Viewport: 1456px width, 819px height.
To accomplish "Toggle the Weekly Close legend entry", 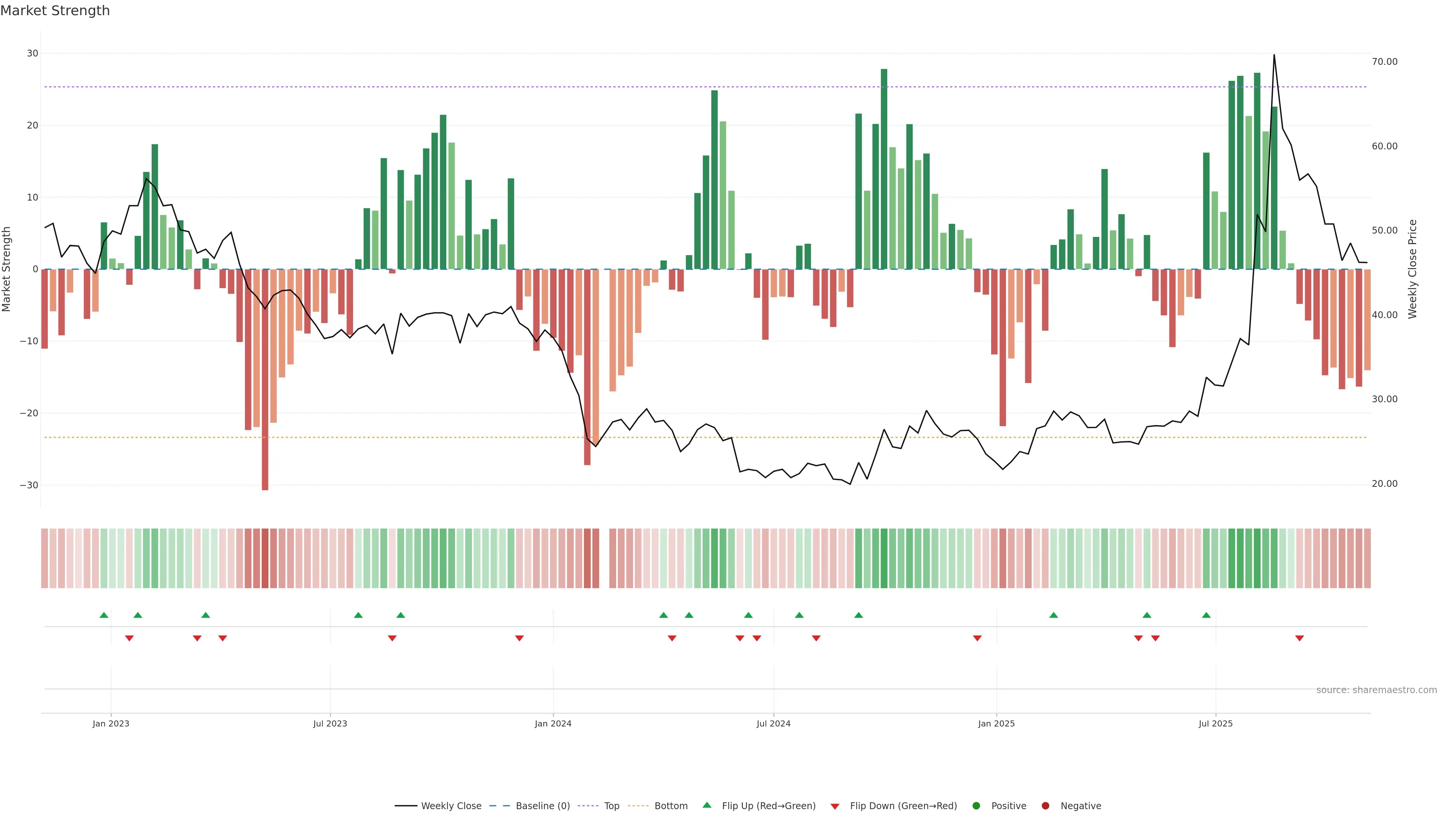I will [x=450, y=806].
